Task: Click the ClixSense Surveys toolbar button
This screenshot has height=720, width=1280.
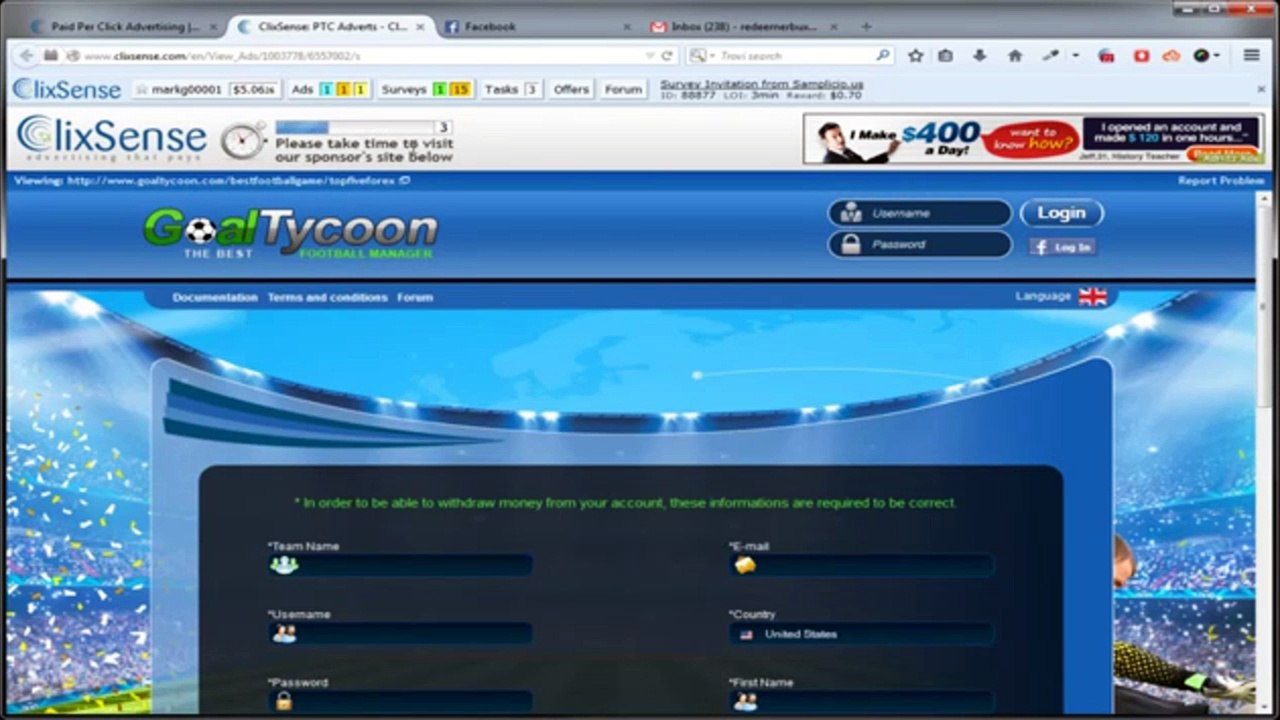Action: [x=425, y=90]
